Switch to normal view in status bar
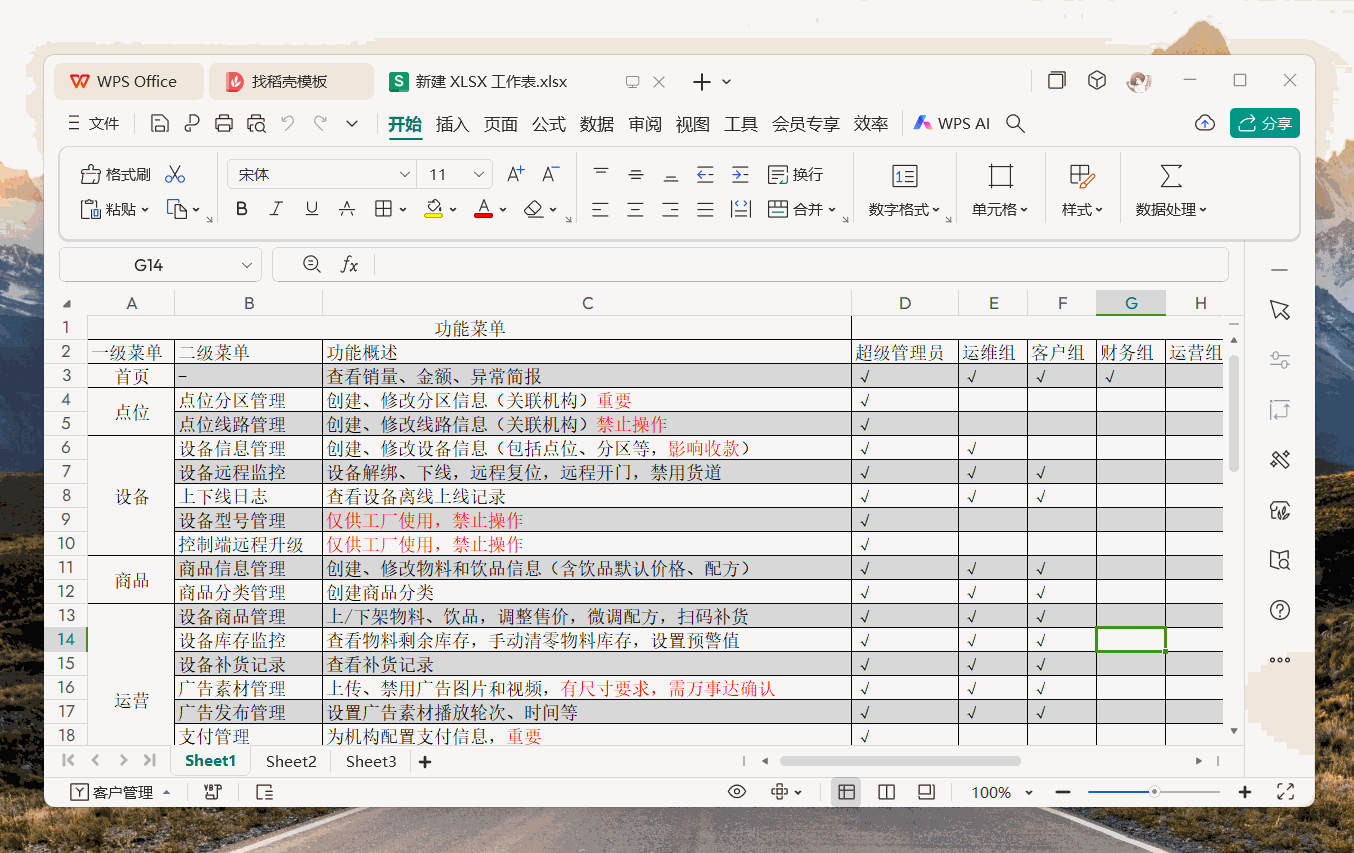 coord(846,792)
